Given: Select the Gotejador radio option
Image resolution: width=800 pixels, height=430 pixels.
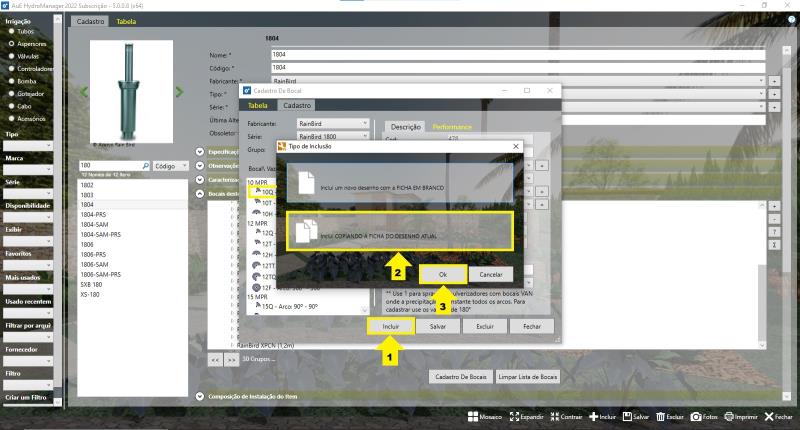Looking at the screenshot, I should coord(12,93).
